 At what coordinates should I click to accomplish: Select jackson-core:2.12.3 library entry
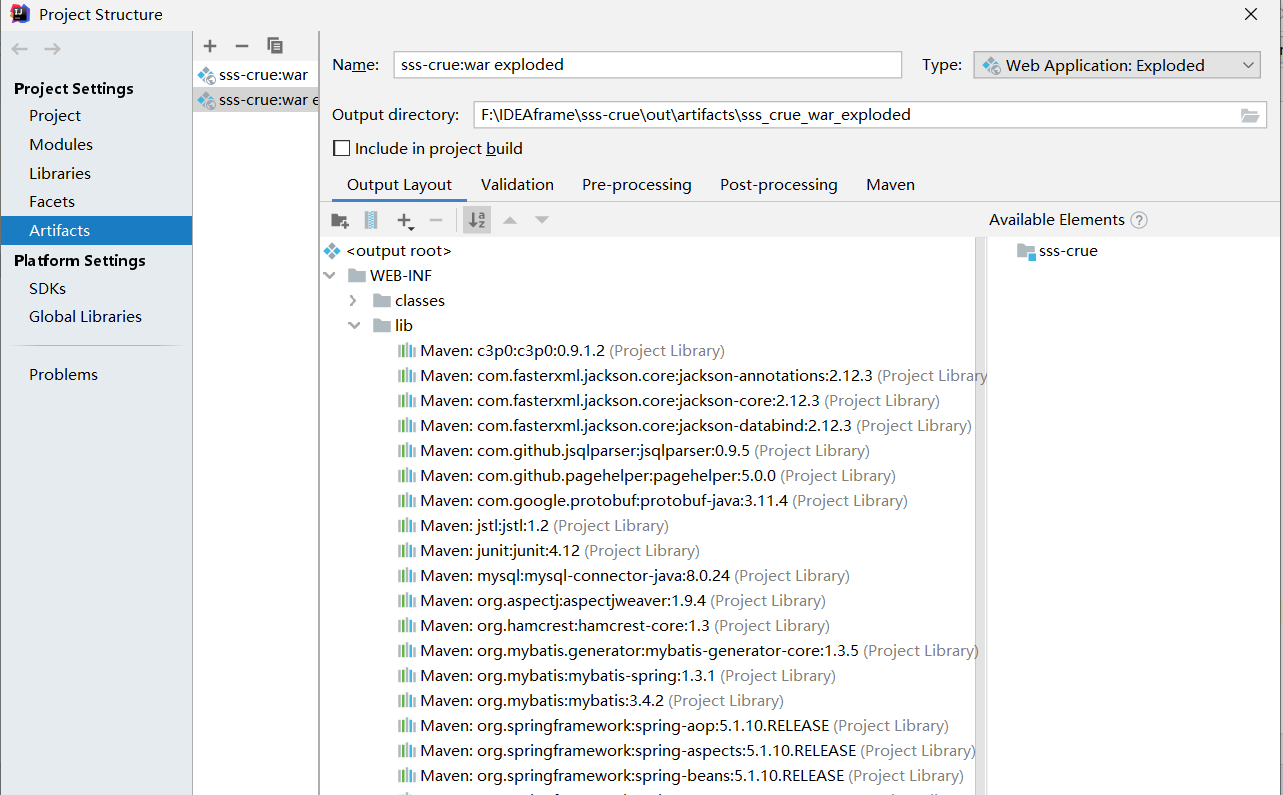[x=669, y=401]
